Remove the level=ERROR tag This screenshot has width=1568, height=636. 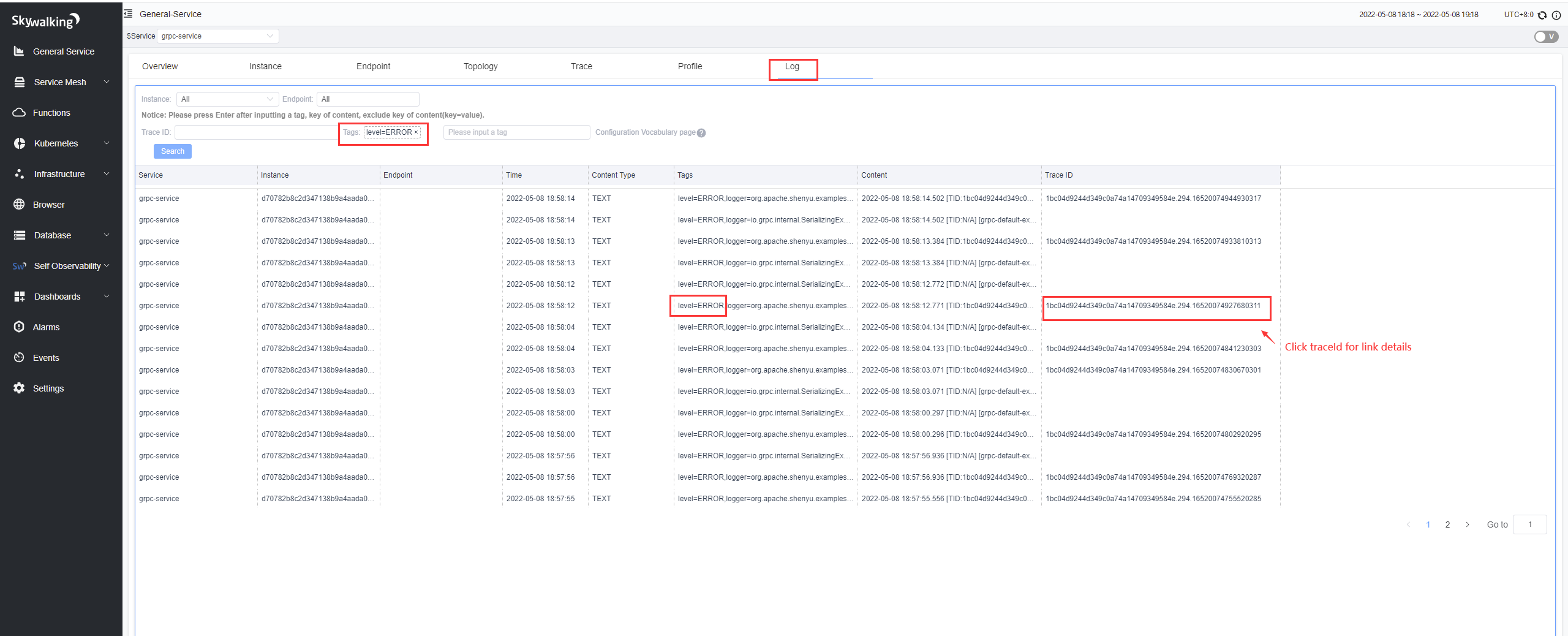[x=416, y=132]
